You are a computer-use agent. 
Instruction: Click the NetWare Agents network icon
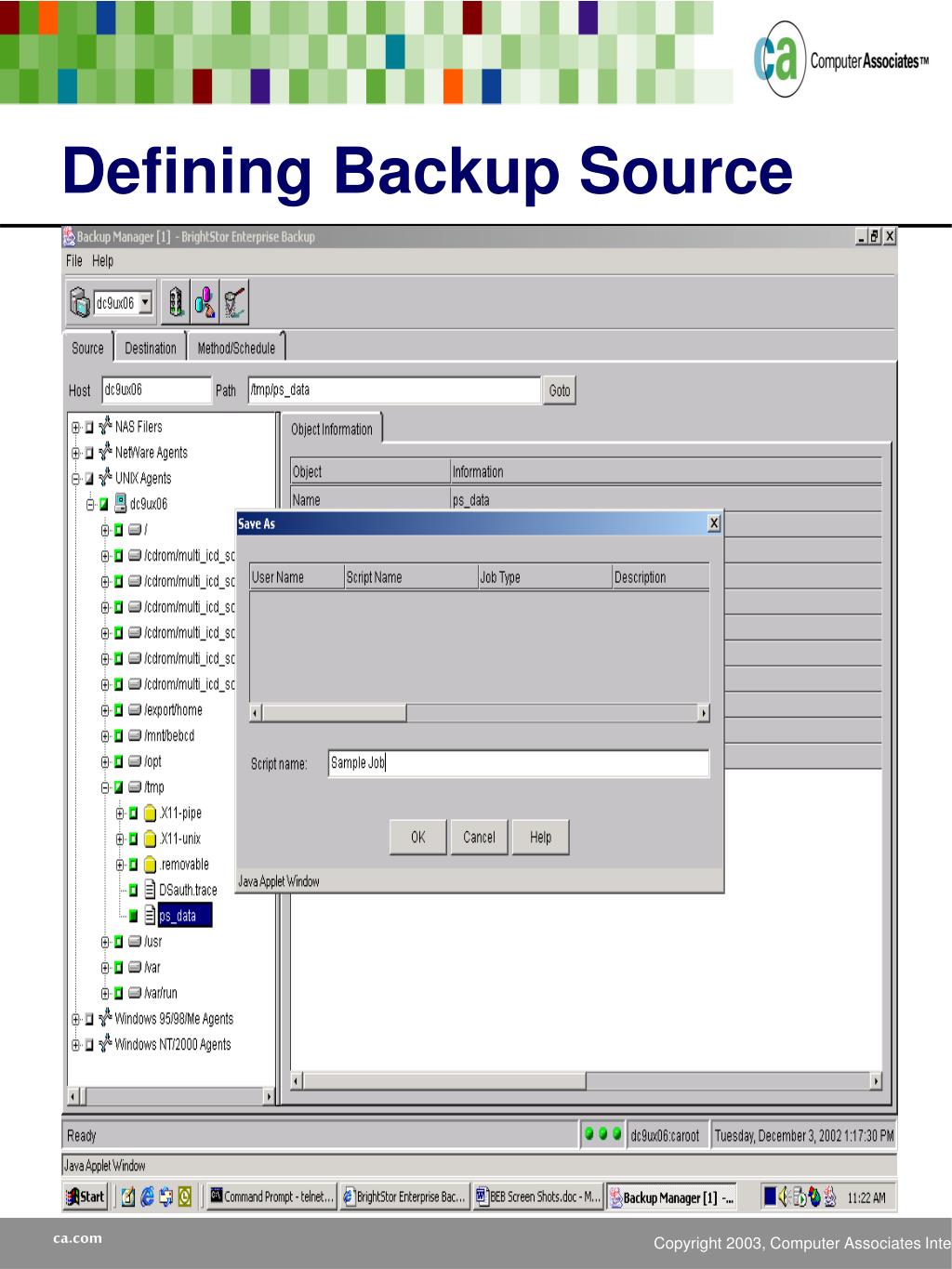coord(105,453)
